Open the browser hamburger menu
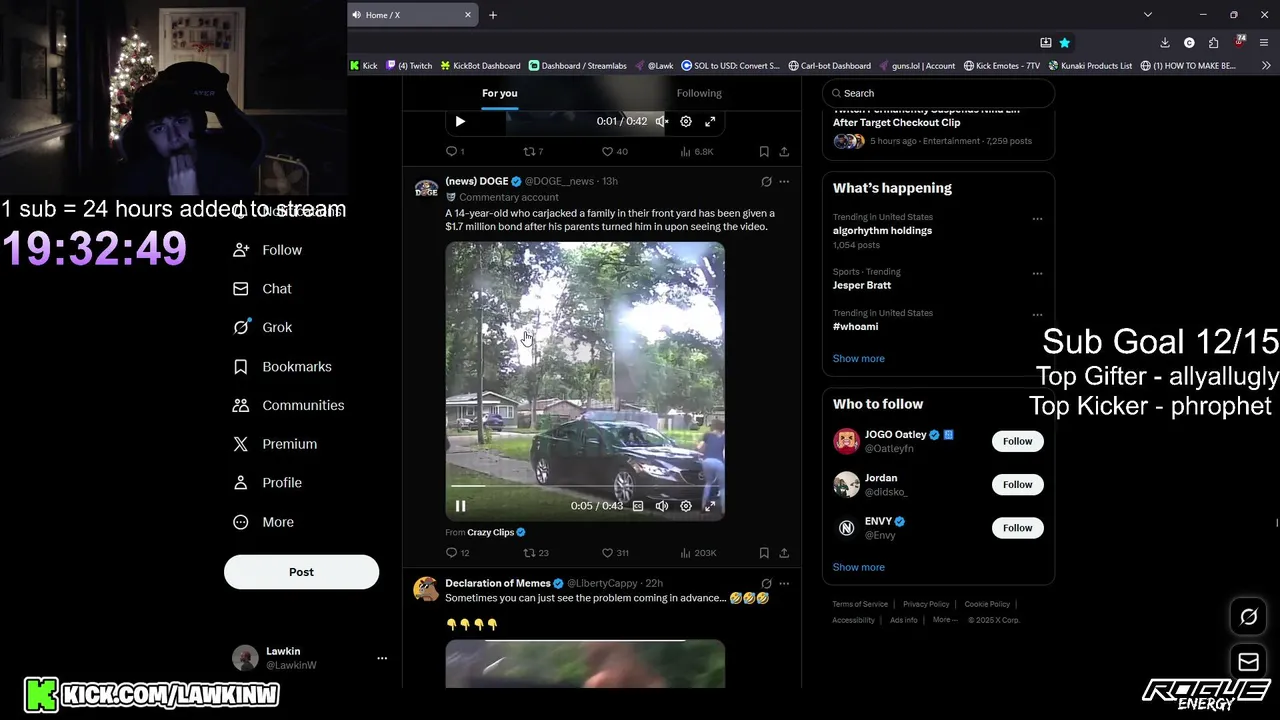 [1265, 43]
